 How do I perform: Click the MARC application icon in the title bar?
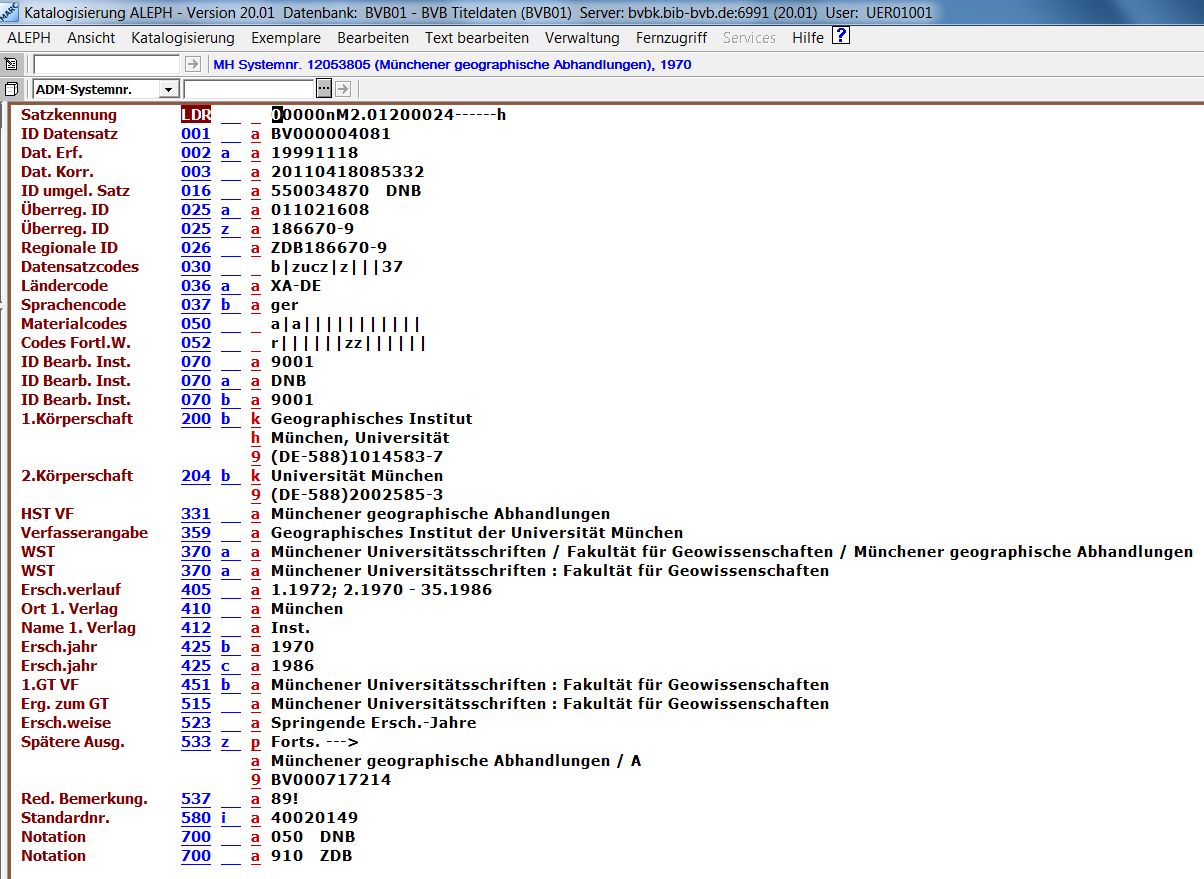(x=9, y=11)
